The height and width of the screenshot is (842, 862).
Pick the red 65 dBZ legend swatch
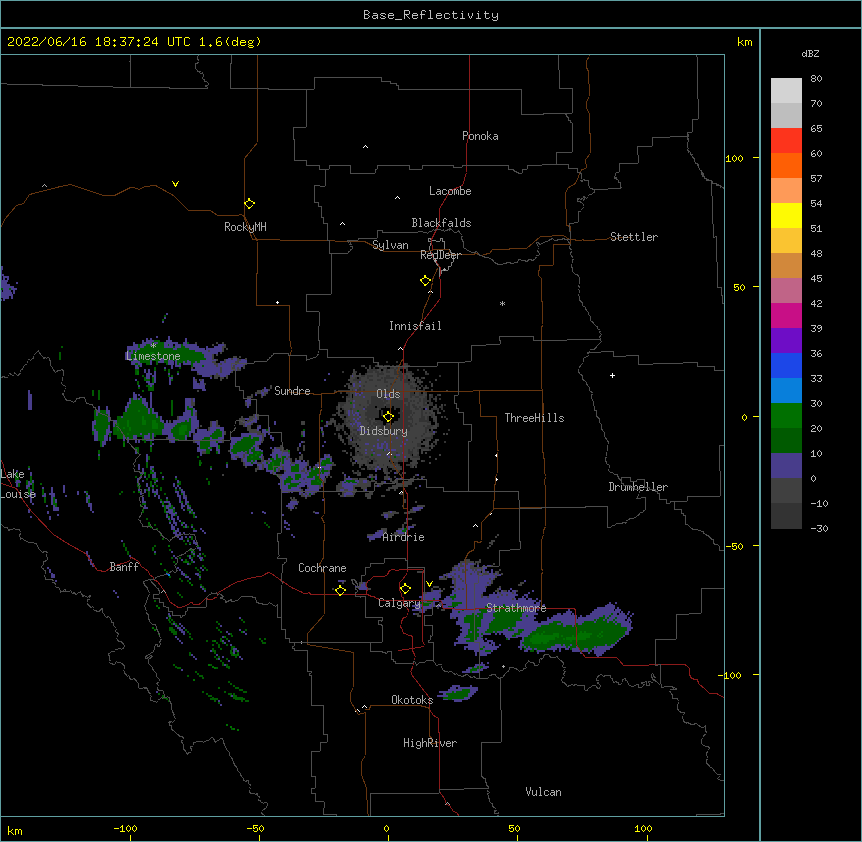786,140
